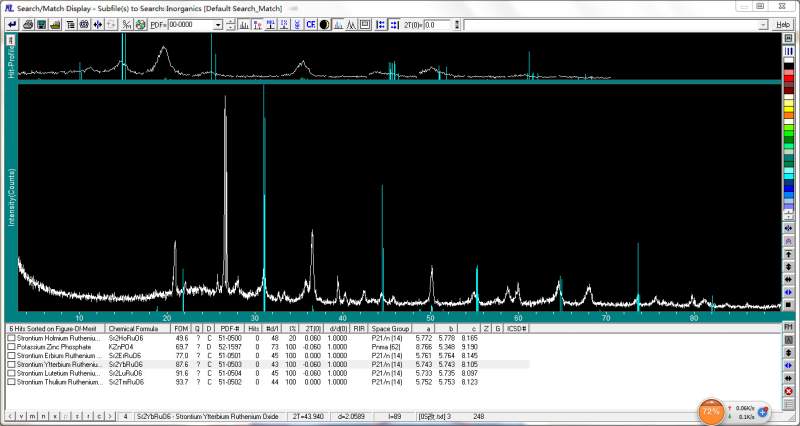The image size is (800, 426).
Task: Click the Space Group column header
Action: 391,328
